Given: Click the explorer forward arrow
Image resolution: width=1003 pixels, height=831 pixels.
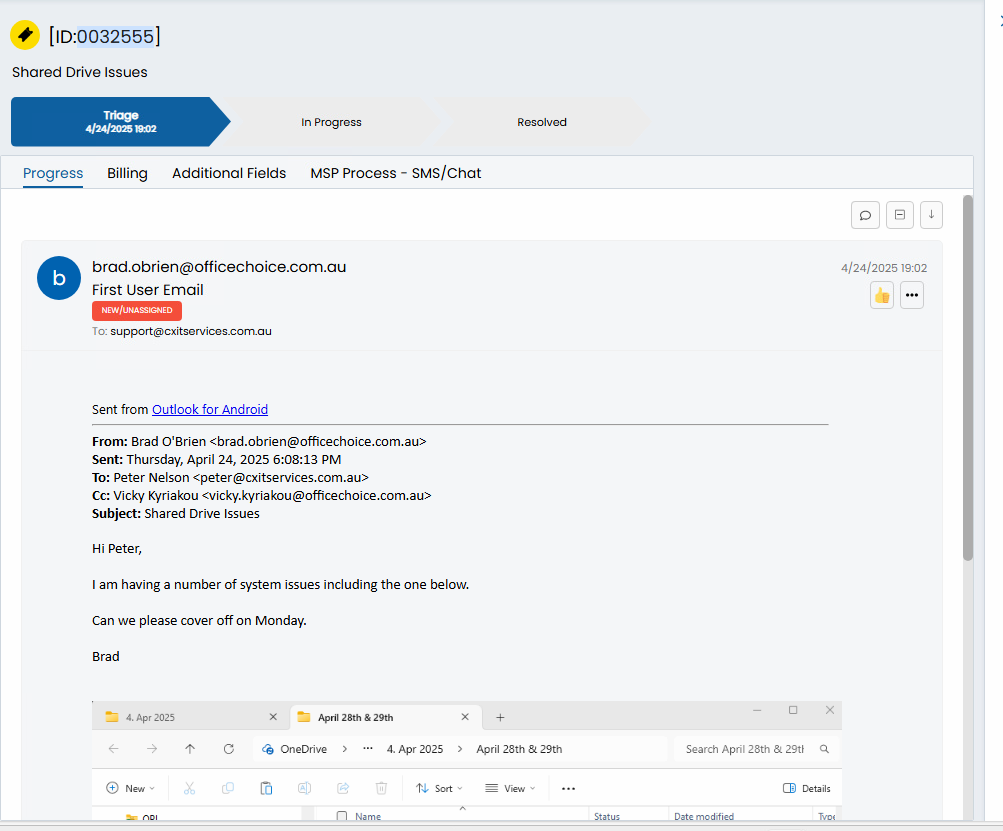Looking at the screenshot, I should (152, 749).
